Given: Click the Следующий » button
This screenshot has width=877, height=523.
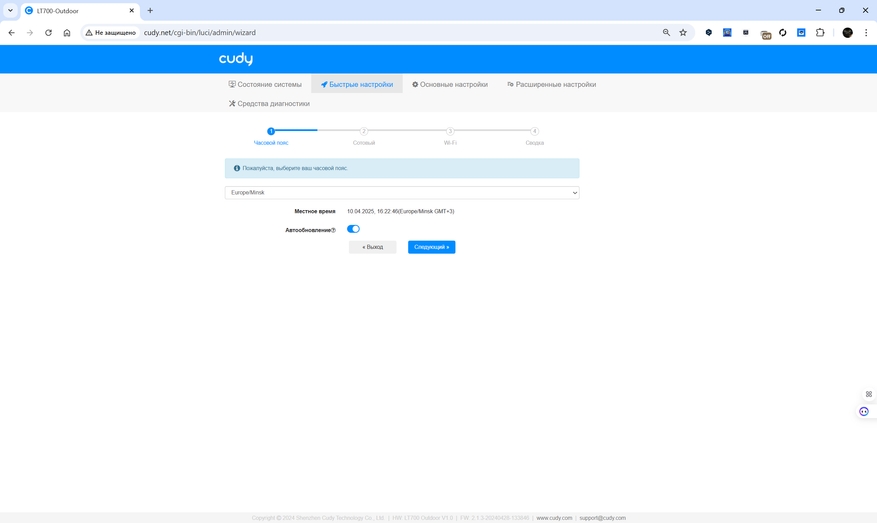Looking at the screenshot, I should coord(431,247).
